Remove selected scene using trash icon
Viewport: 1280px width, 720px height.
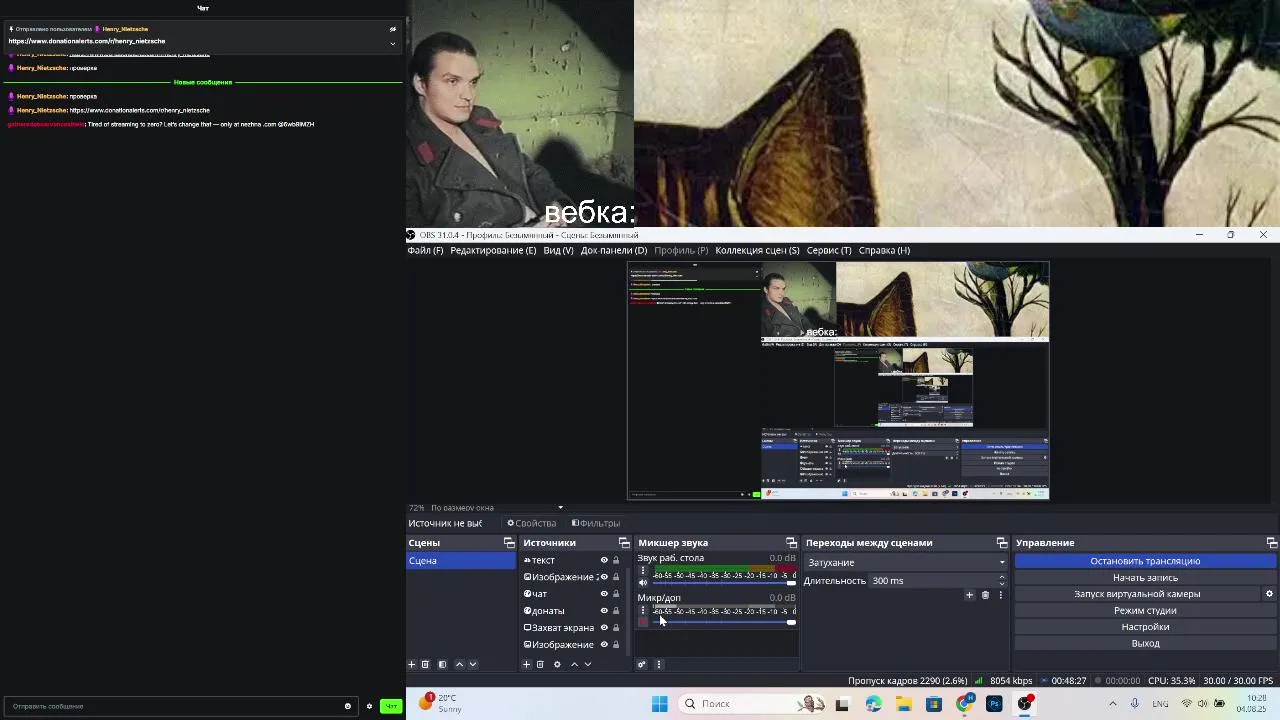(x=425, y=664)
